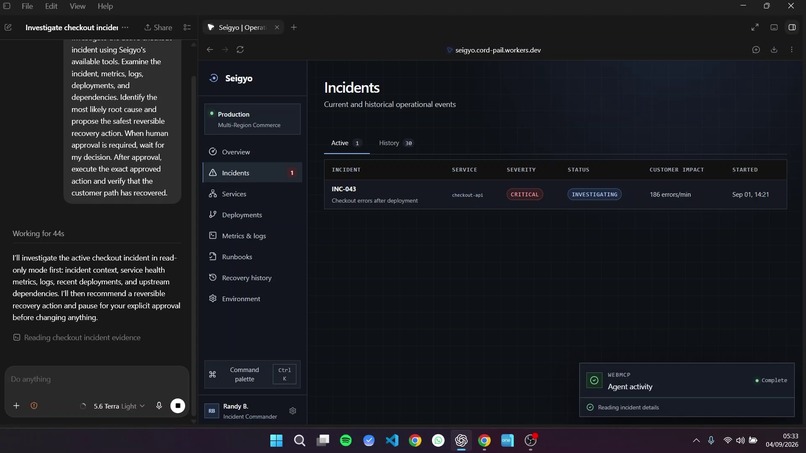Open Incidents in sidebar
Image resolution: width=806 pixels, height=453 pixels.
(x=252, y=173)
